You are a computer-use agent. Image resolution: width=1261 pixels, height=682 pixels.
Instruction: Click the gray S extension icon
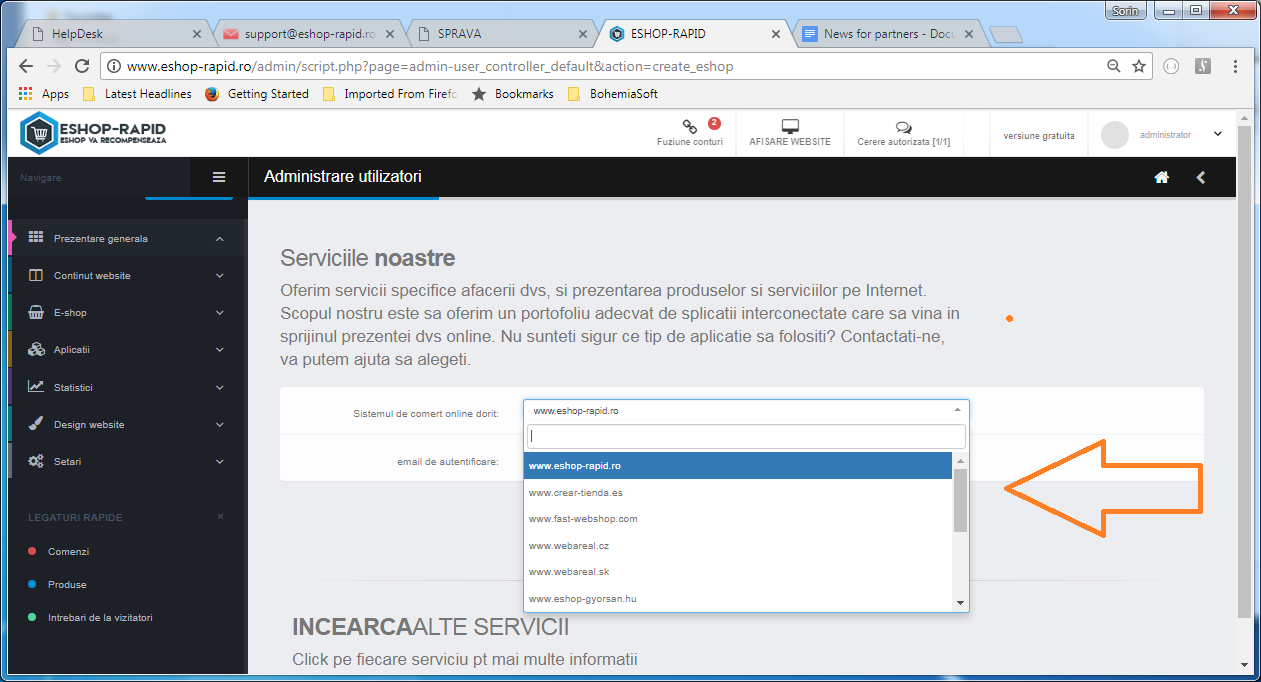(1204, 66)
